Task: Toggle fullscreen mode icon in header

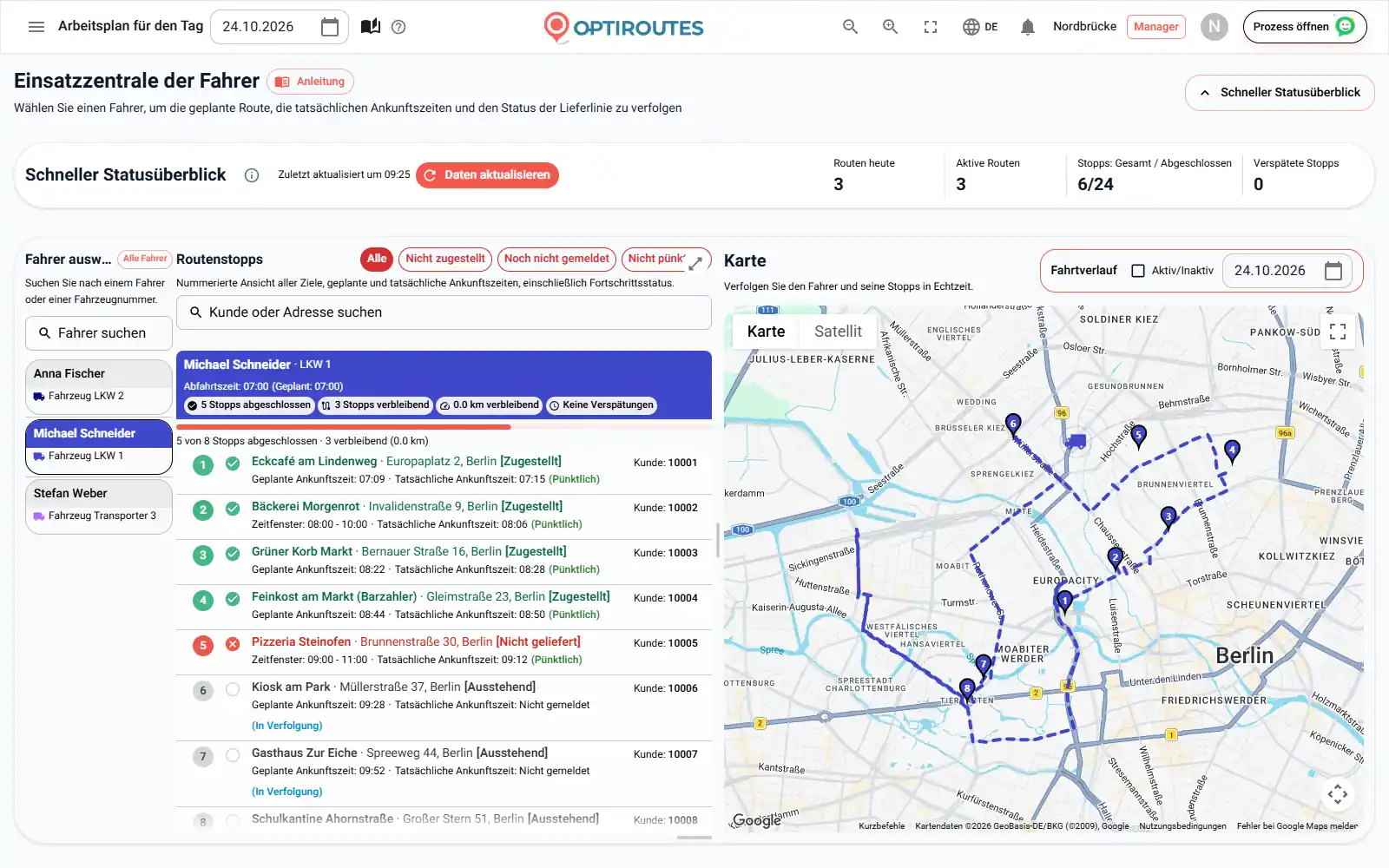Action: coord(931,27)
